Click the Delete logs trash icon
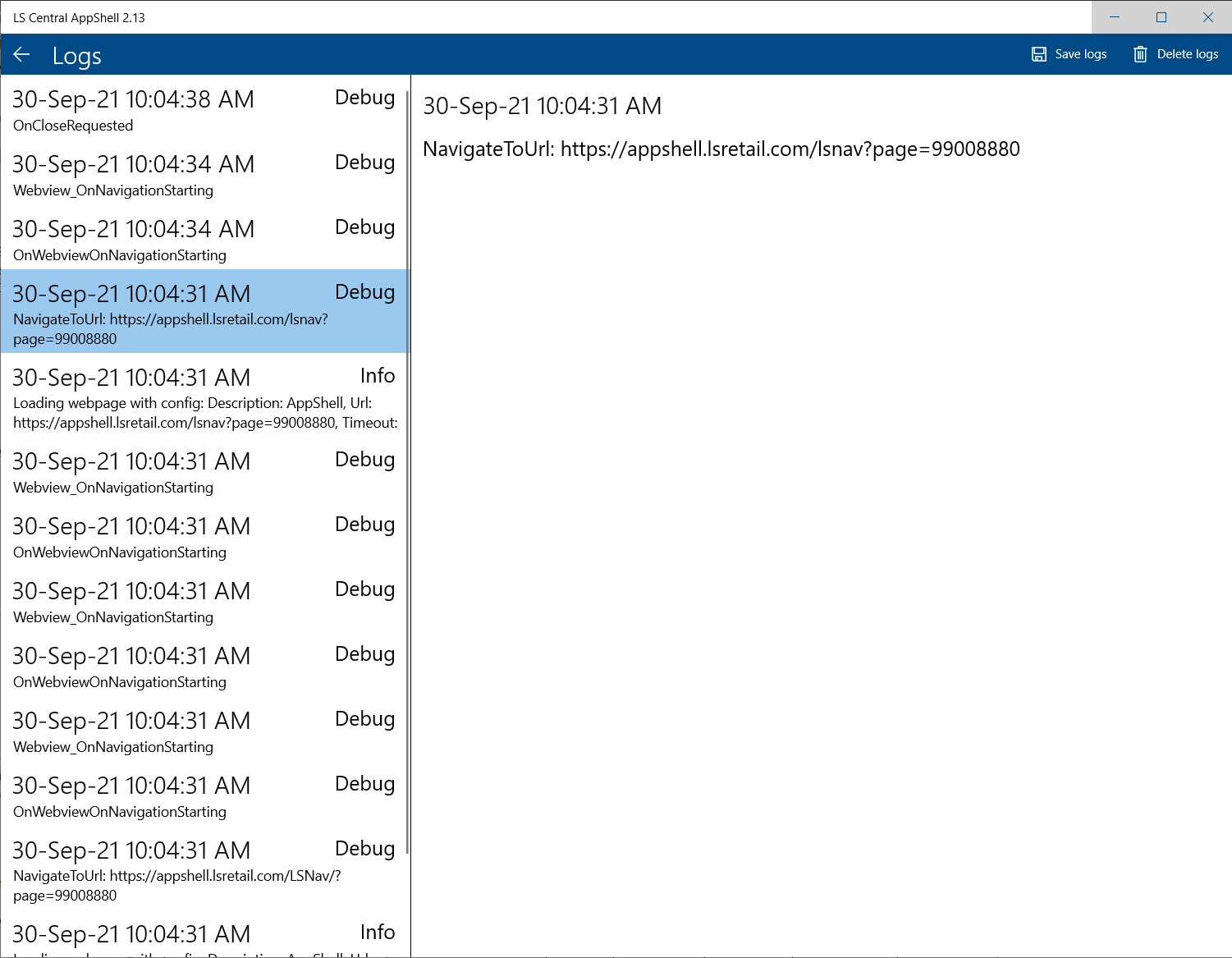1232x958 pixels. click(1140, 54)
